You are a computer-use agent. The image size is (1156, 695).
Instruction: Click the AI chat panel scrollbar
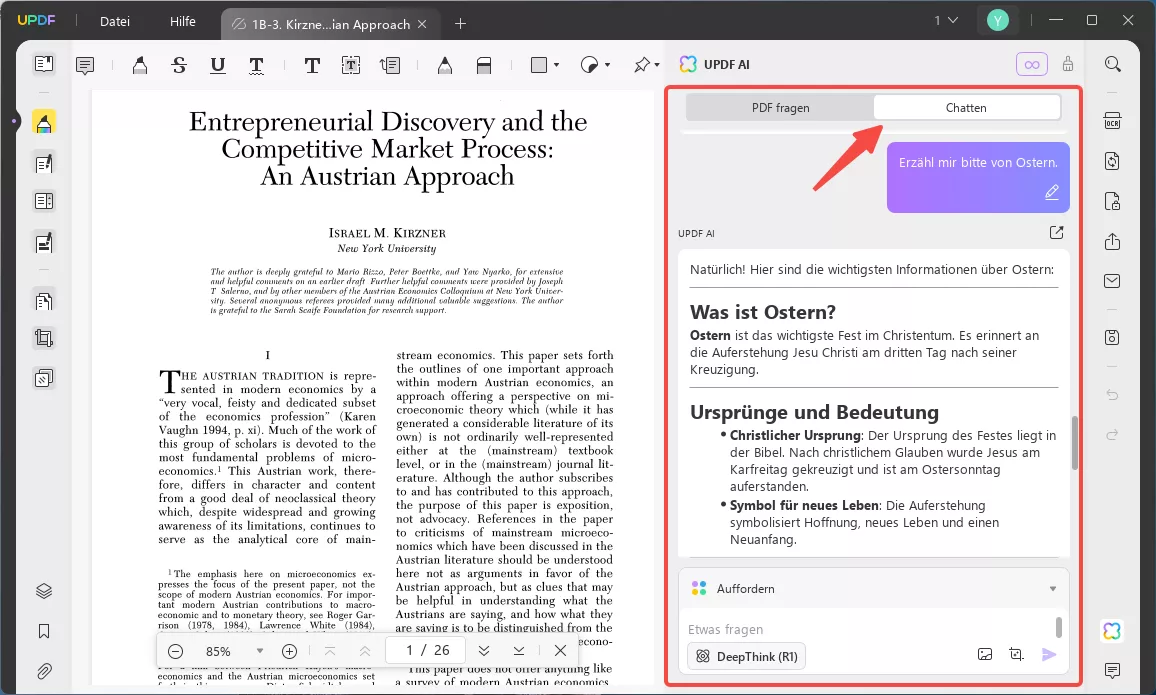click(1075, 442)
